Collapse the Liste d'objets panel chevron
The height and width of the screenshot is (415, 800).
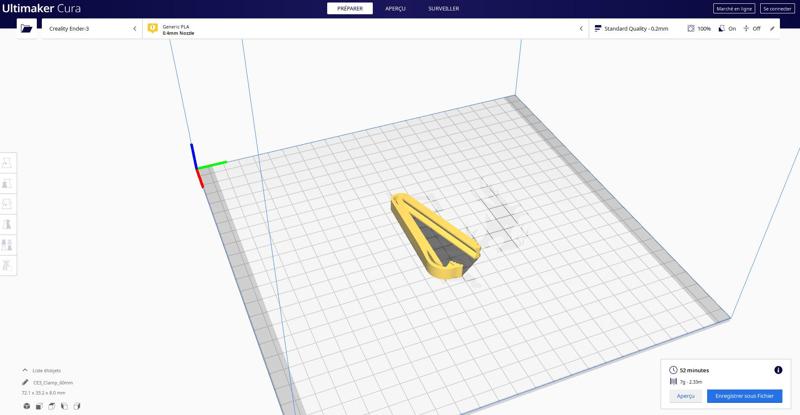tap(25, 370)
